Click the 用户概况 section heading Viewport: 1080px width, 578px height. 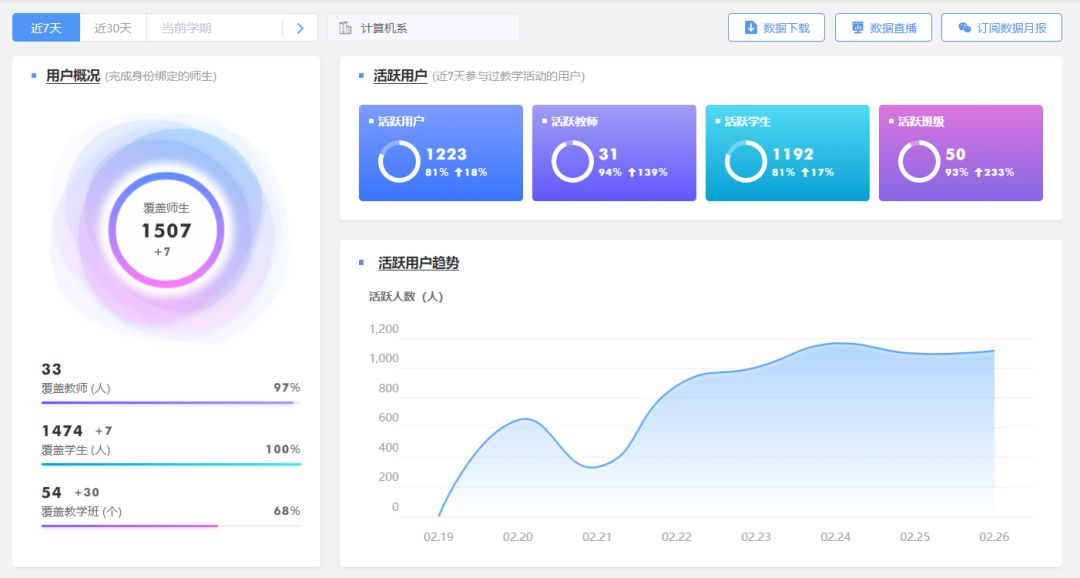click(x=73, y=76)
